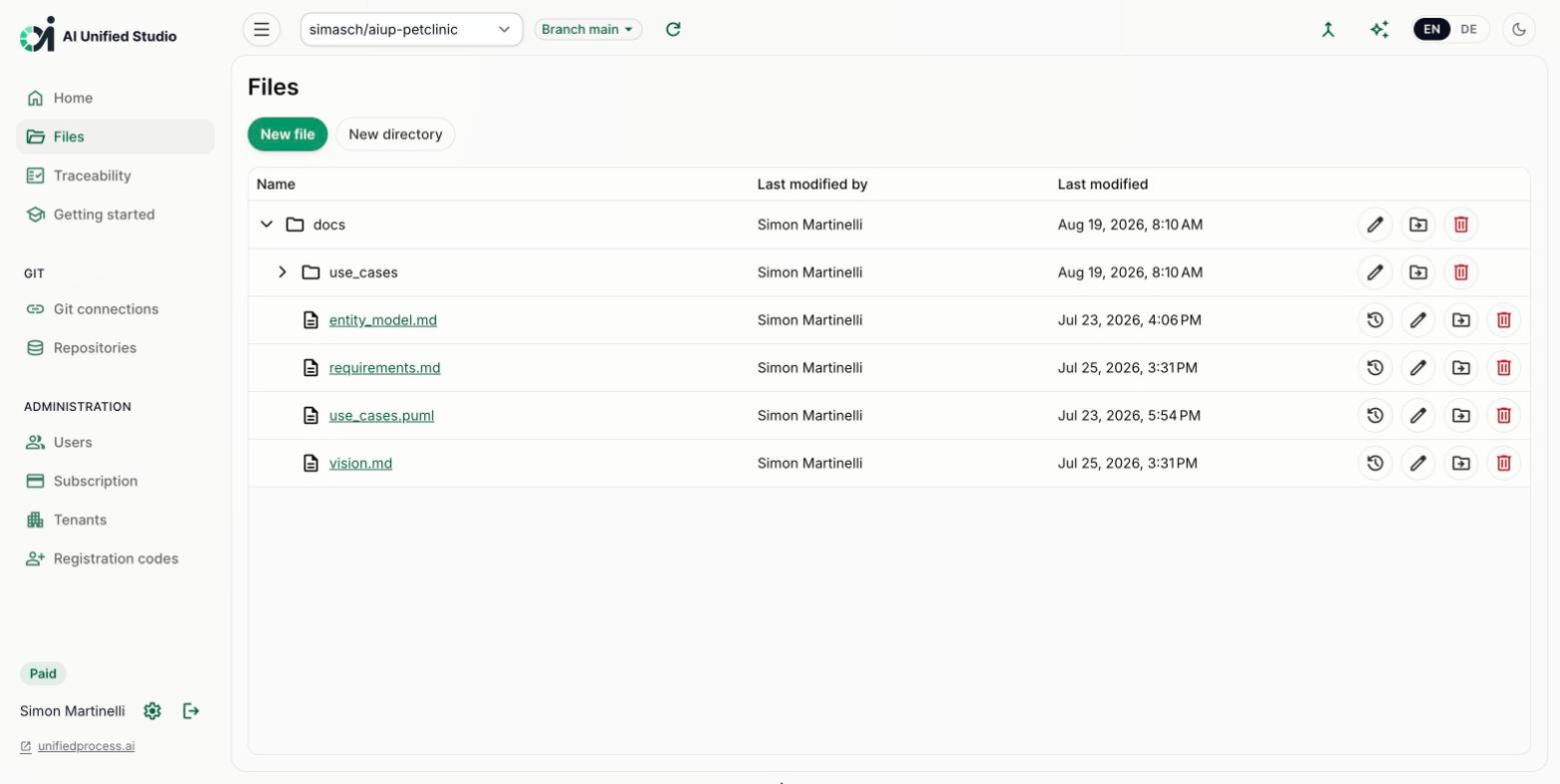Viewport: 1560px width, 784px height.
Task: View history of use_cases.puml
Action: [x=1375, y=416]
